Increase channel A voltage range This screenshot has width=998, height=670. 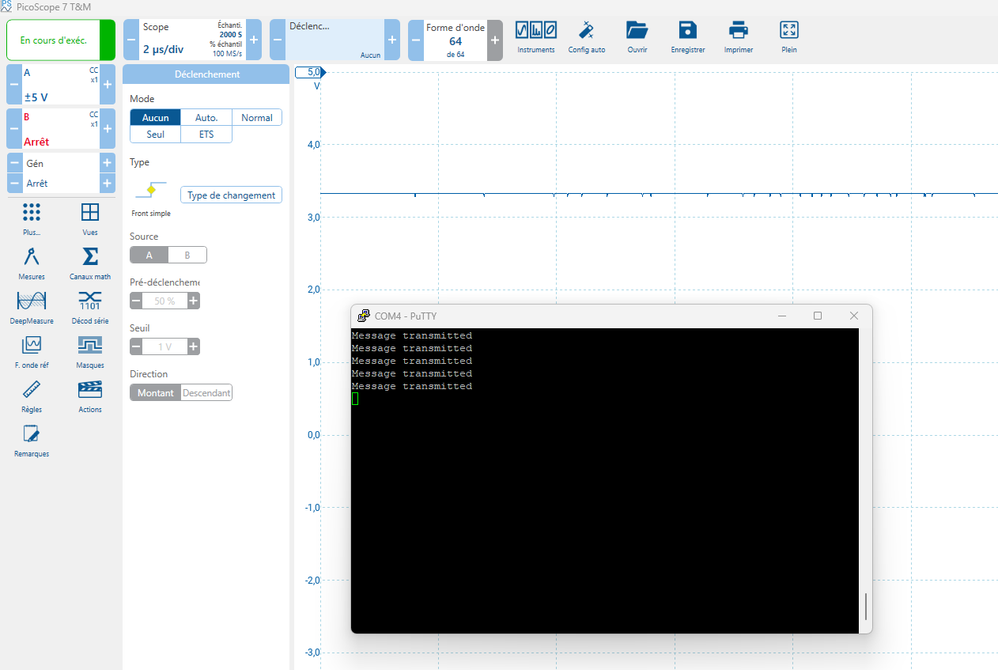[x=107, y=85]
